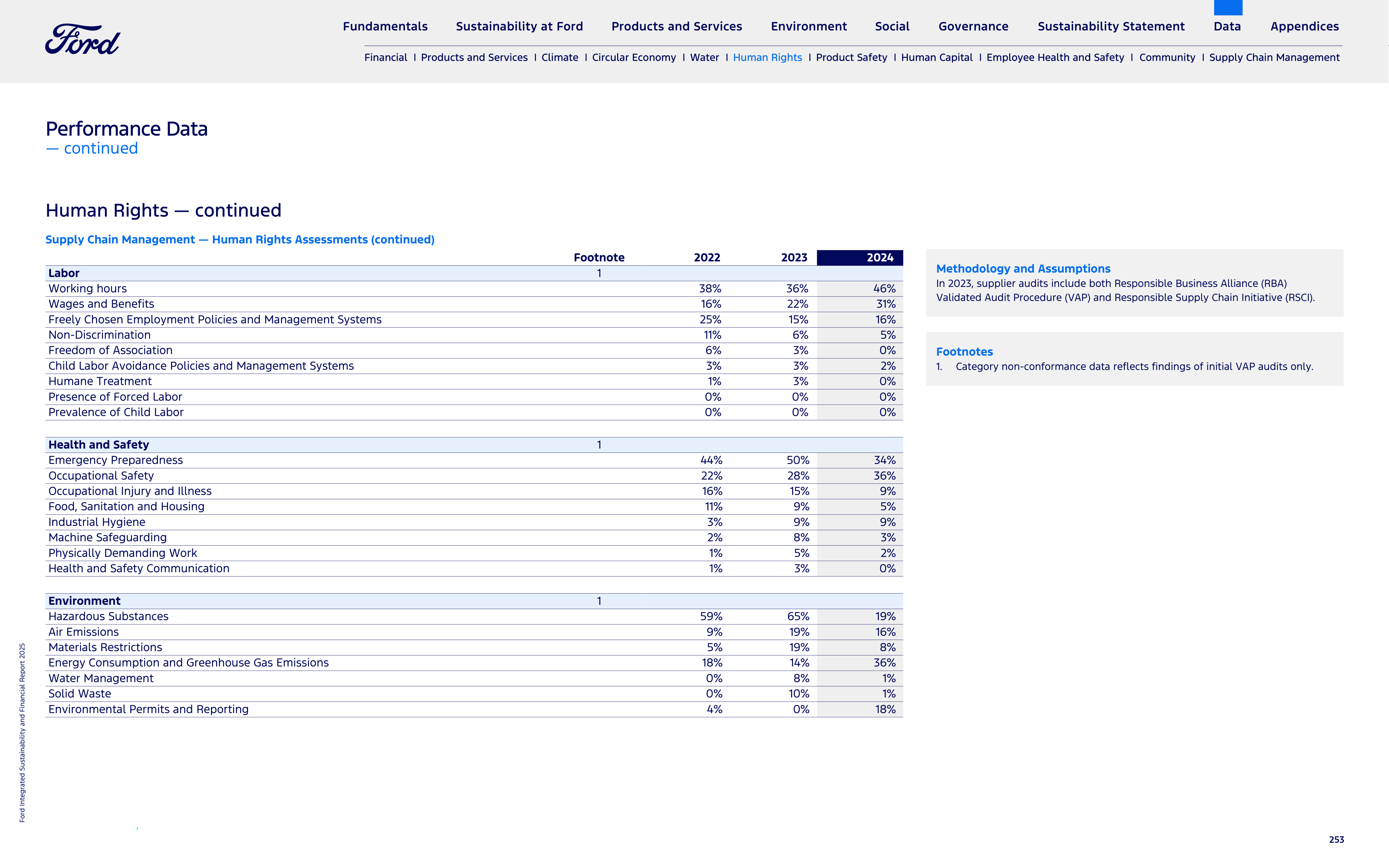Go to the Financial data section
Image resolution: width=1389 pixels, height=868 pixels.
386,58
